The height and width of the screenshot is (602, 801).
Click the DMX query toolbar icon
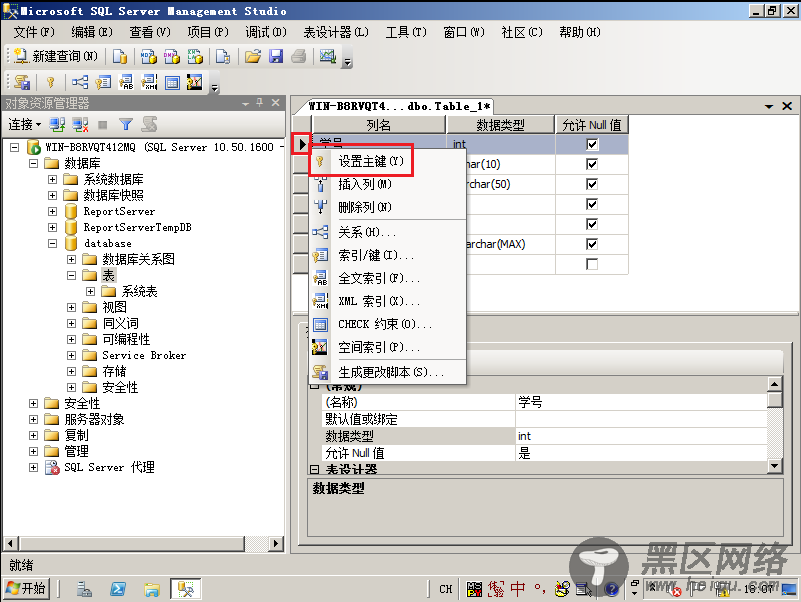(x=172, y=56)
